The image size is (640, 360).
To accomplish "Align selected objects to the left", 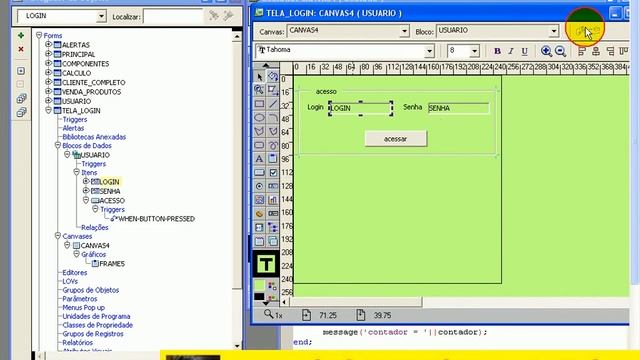I will coord(582,51).
